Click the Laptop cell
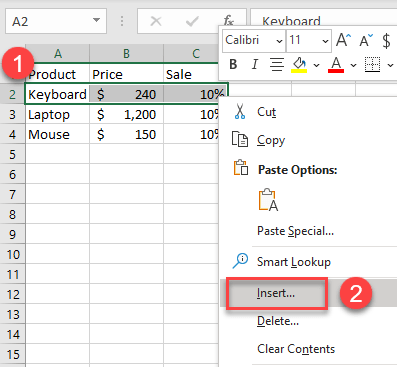This screenshot has width=397, height=367. (58, 114)
